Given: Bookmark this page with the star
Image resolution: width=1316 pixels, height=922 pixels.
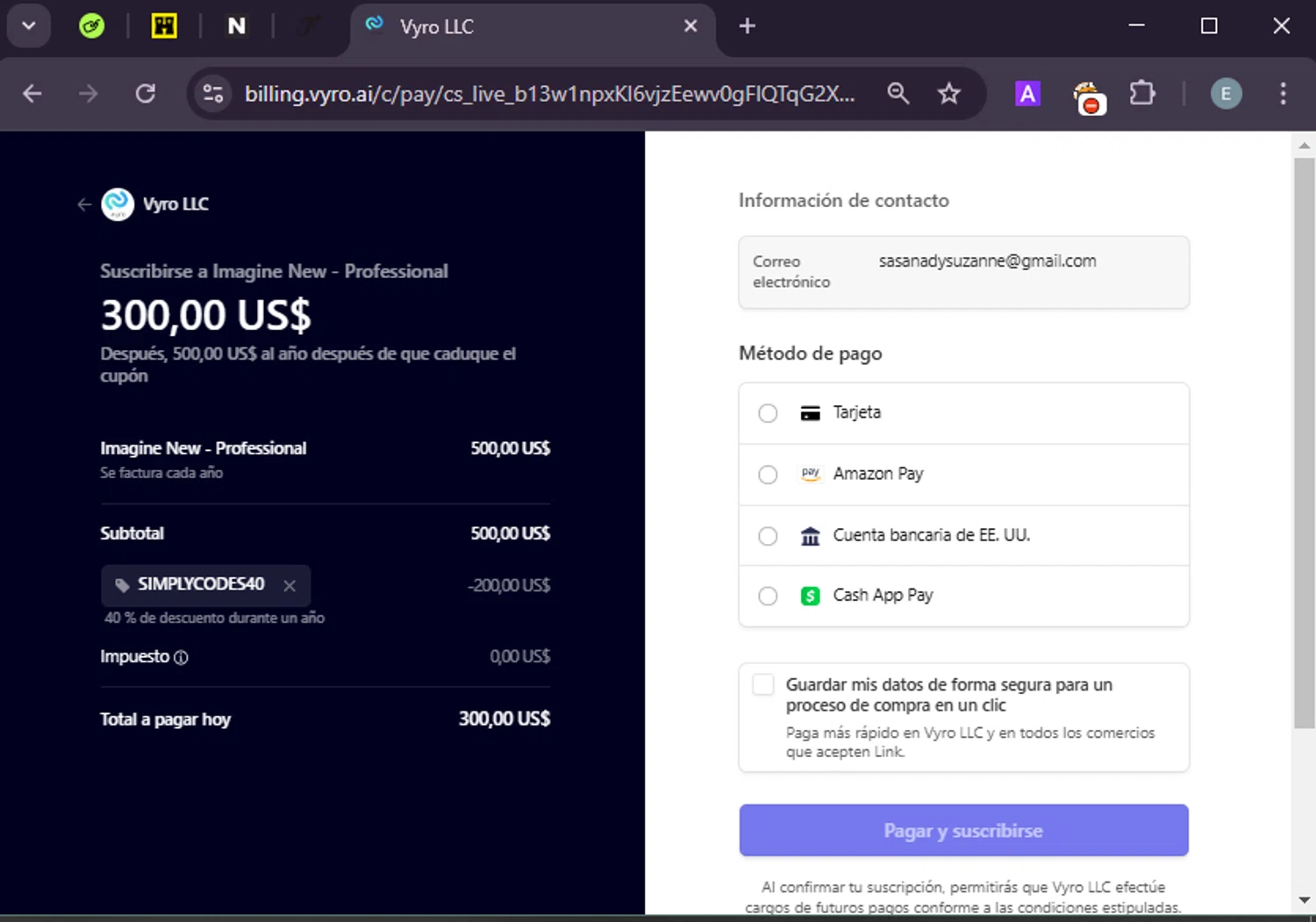Looking at the screenshot, I should (949, 93).
